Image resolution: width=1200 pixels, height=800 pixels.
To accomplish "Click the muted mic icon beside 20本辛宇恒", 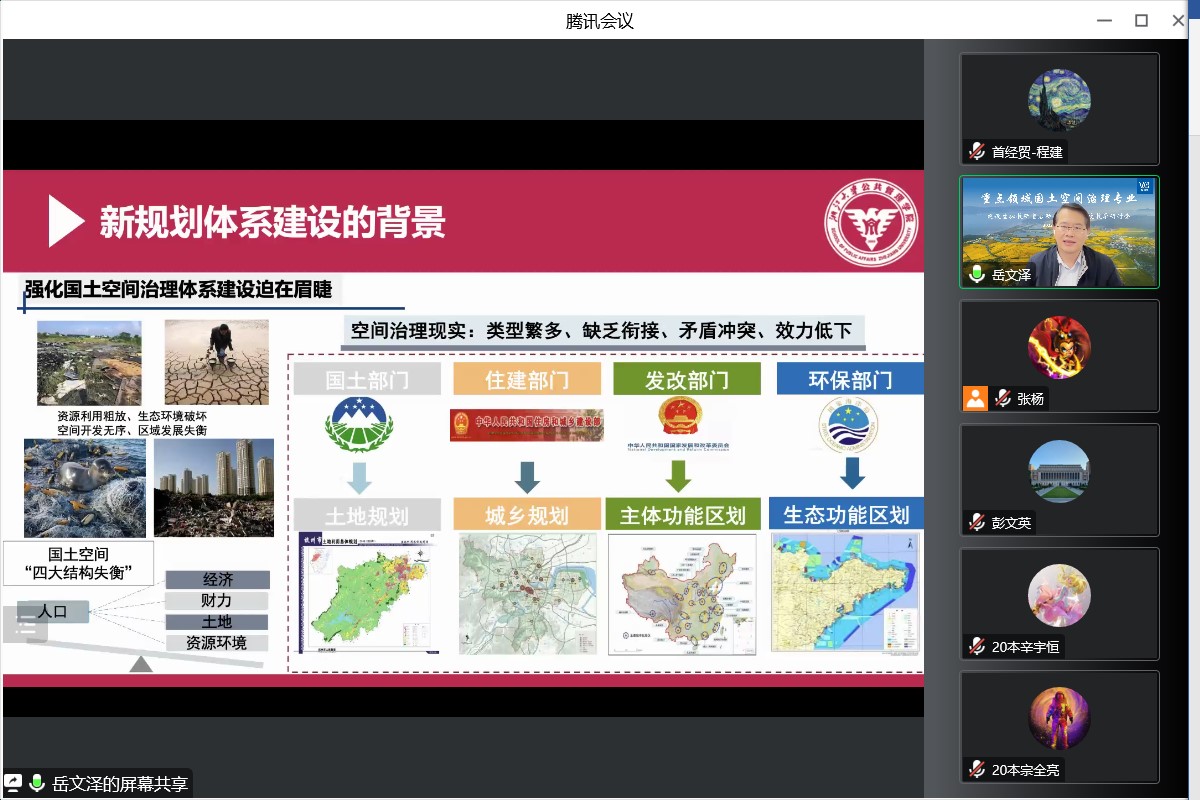I will pyautogui.click(x=977, y=646).
